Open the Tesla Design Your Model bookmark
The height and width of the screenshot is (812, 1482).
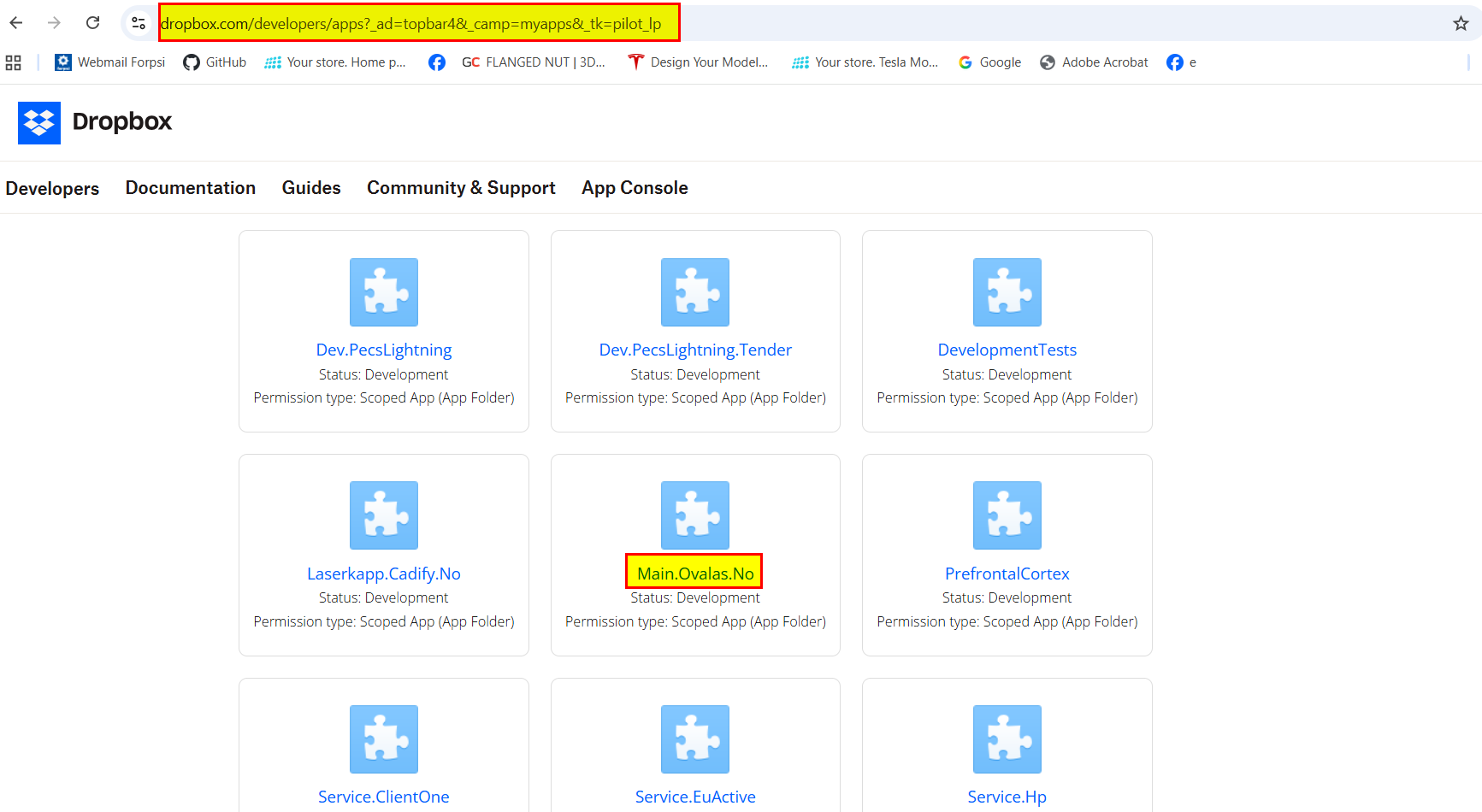tap(698, 62)
